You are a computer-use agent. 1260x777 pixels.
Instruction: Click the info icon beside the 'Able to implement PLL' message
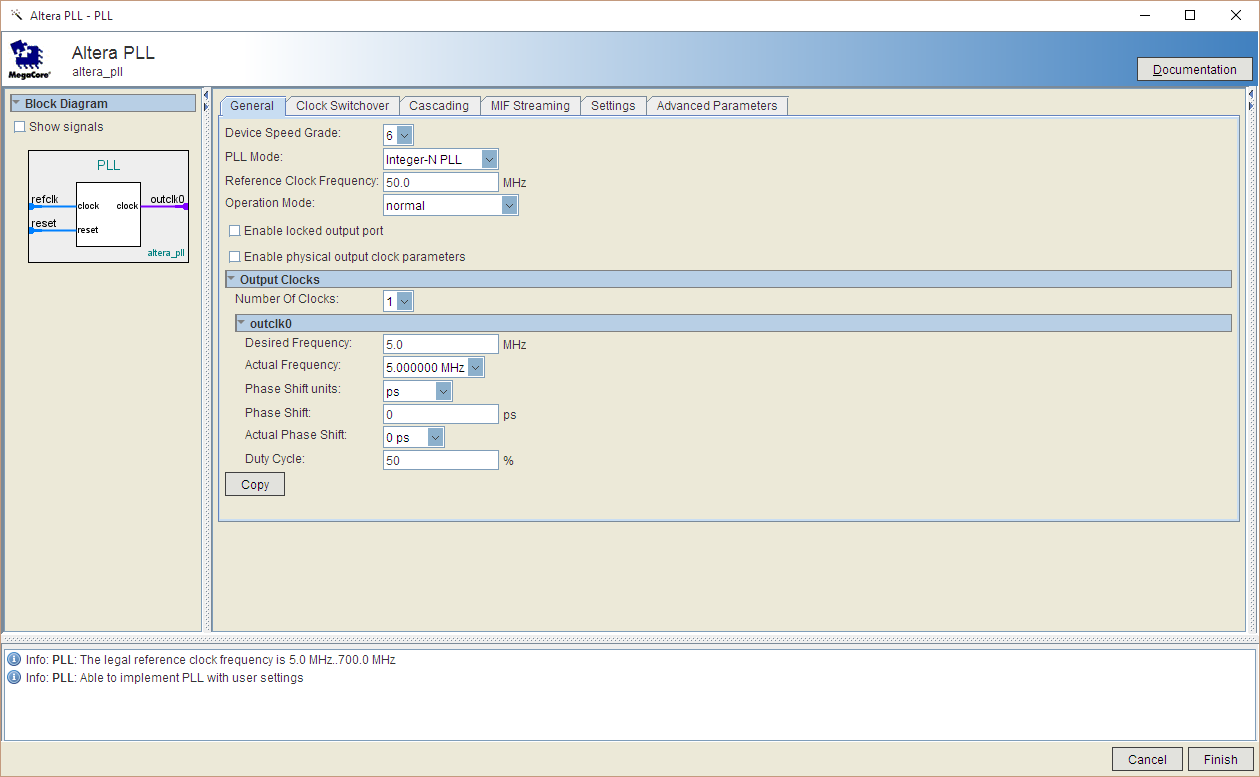(x=14, y=678)
